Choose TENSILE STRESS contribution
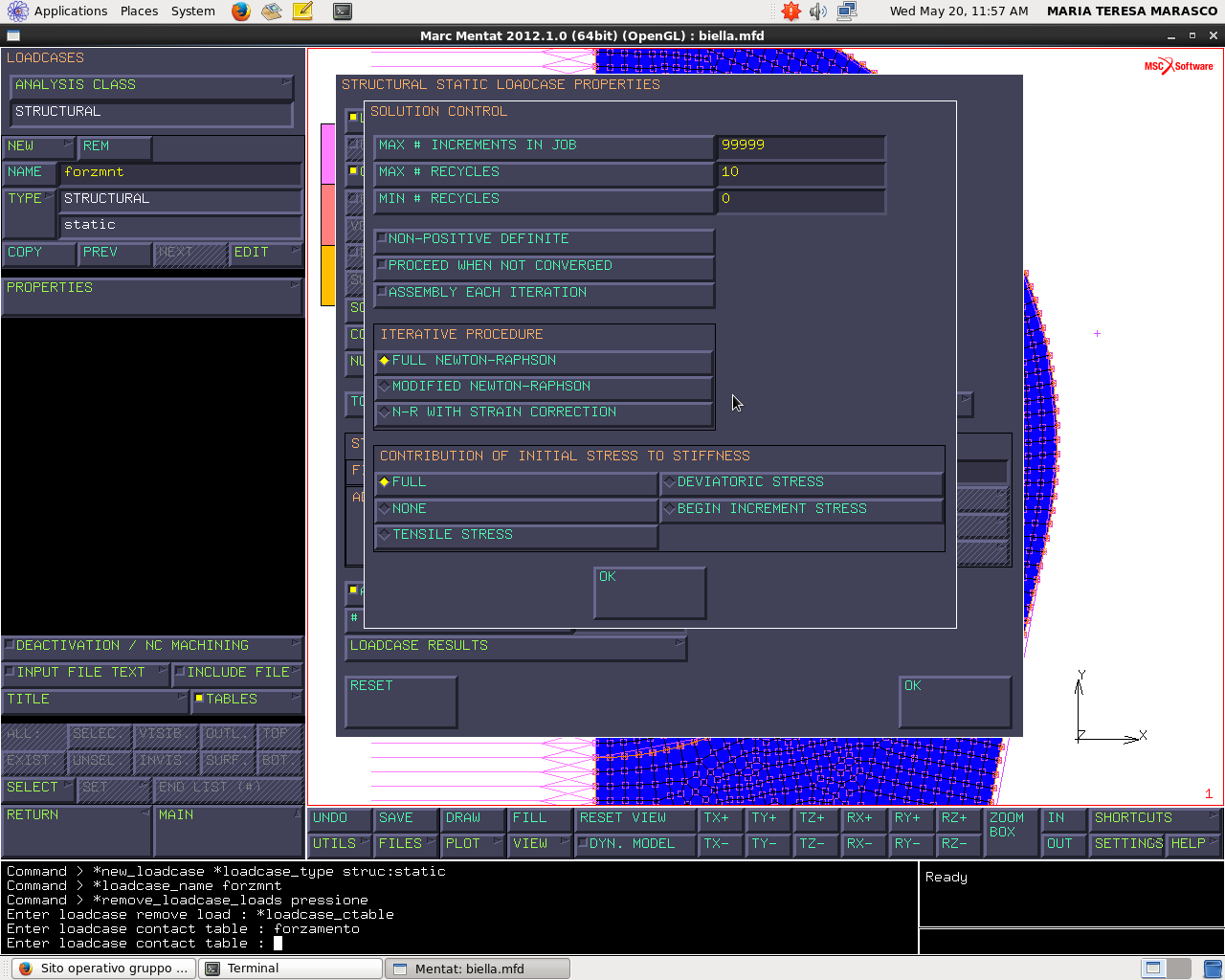Screen dimensions: 1225x980 [x=517, y=535]
